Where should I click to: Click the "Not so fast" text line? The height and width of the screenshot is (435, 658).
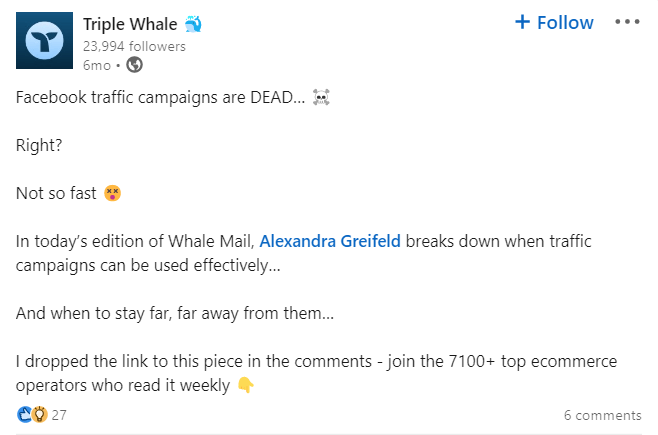[x=57, y=193]
